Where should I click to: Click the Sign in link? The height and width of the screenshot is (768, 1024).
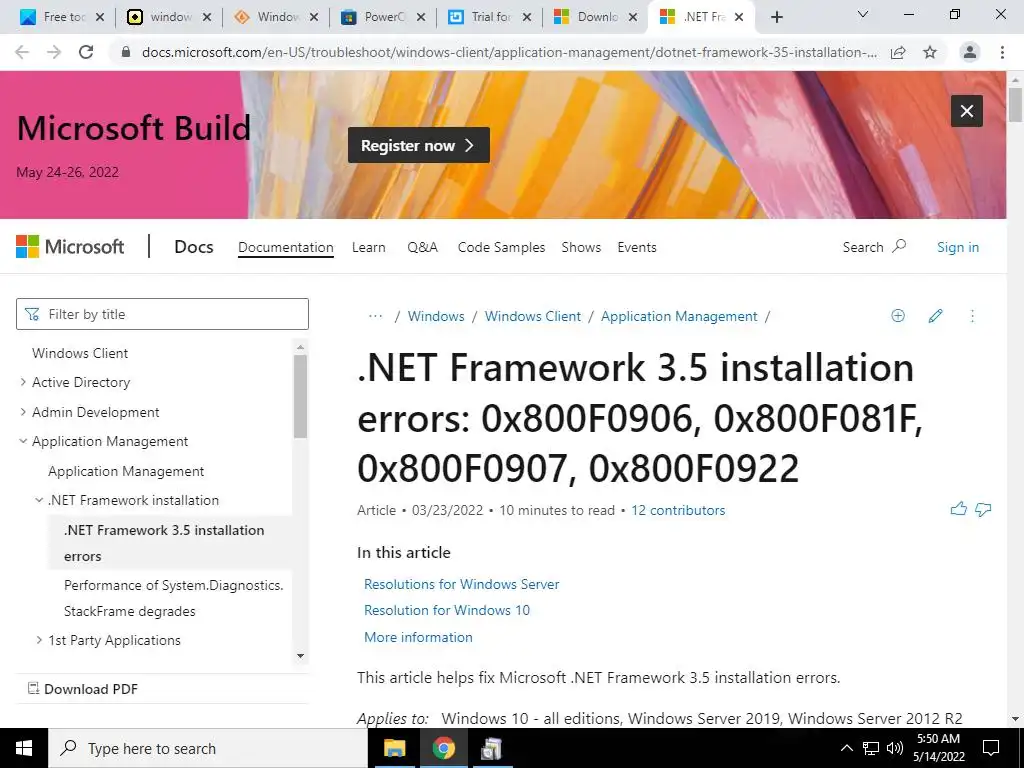click(957, 247)
